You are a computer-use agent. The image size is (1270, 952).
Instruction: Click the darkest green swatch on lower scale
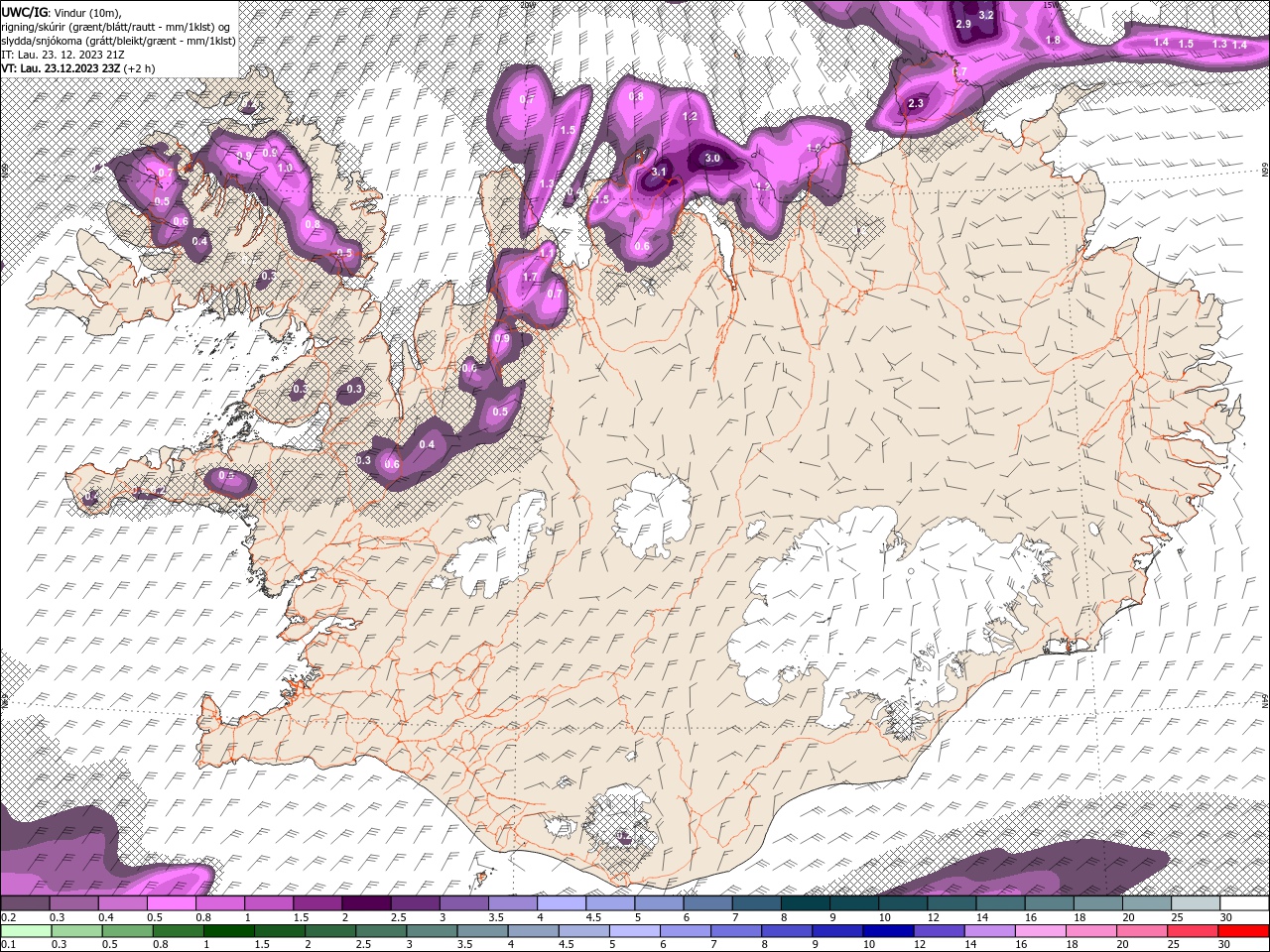click(228, 931)
